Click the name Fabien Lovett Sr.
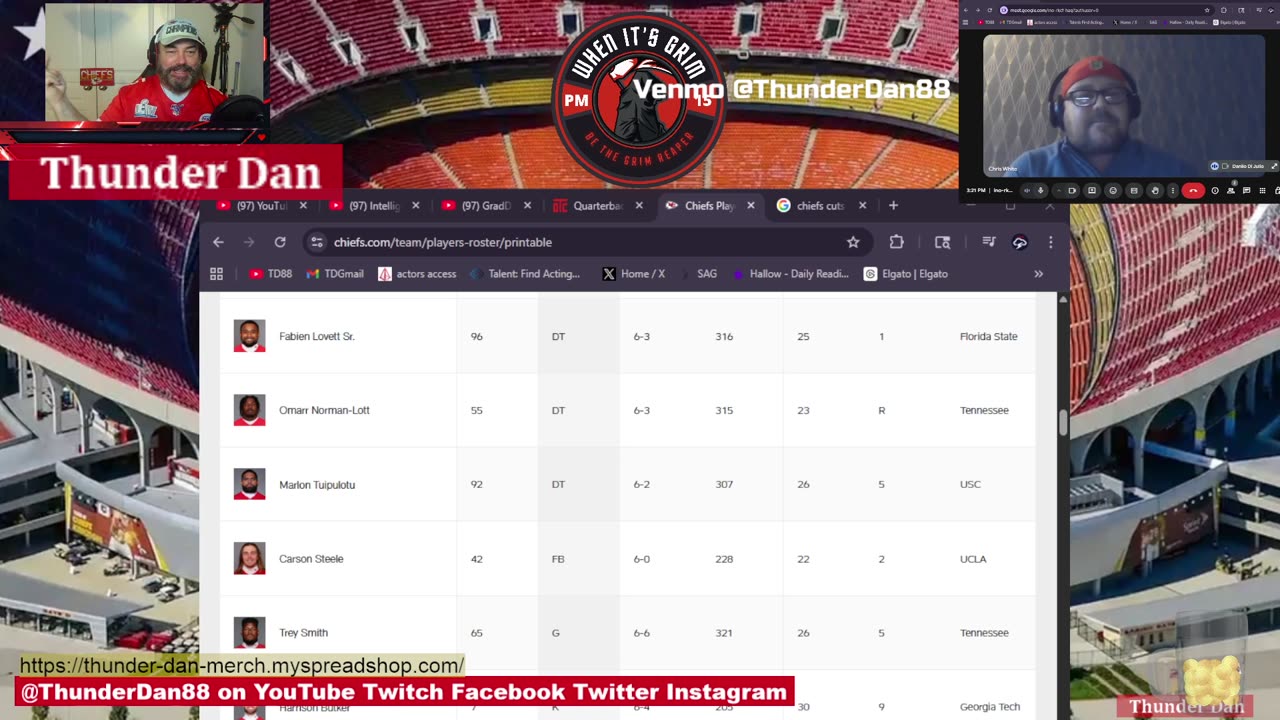 (x=317, y=336)
